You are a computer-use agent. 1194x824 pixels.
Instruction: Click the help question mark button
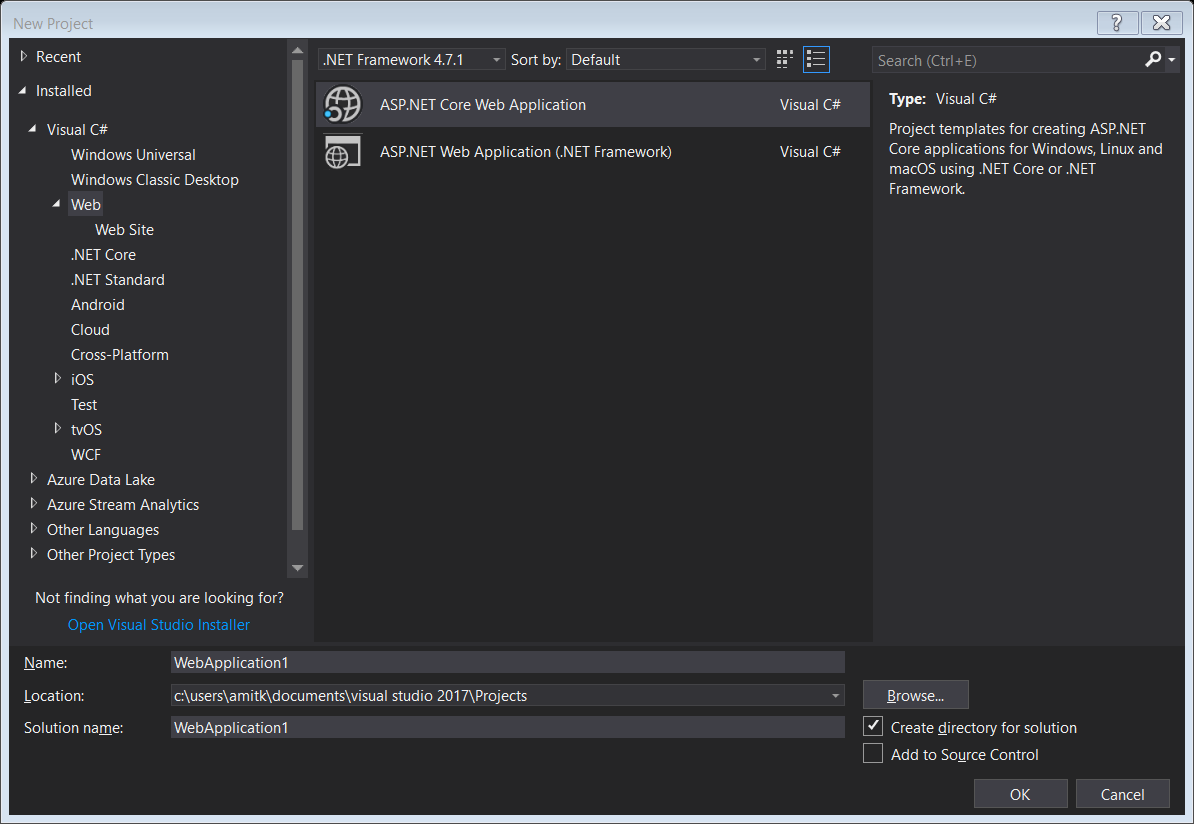tap(1117, 23)
